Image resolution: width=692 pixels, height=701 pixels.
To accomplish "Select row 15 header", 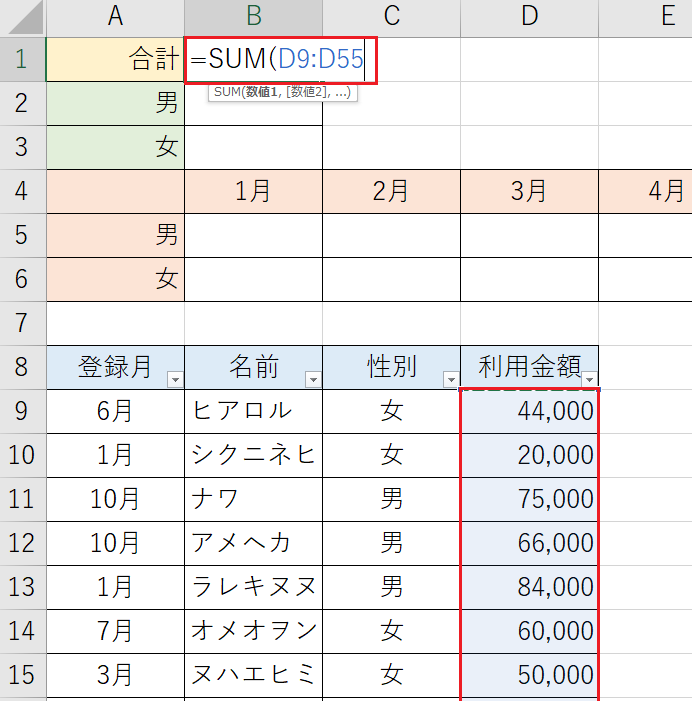I will [x=22, y=675].
